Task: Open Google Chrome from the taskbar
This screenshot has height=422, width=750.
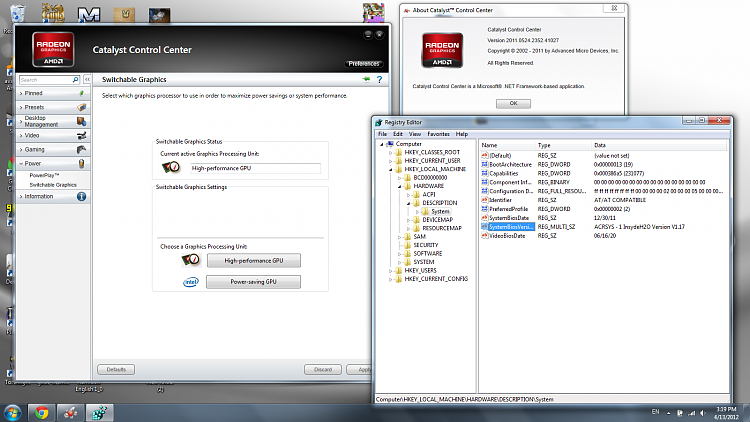Action: 41,412
